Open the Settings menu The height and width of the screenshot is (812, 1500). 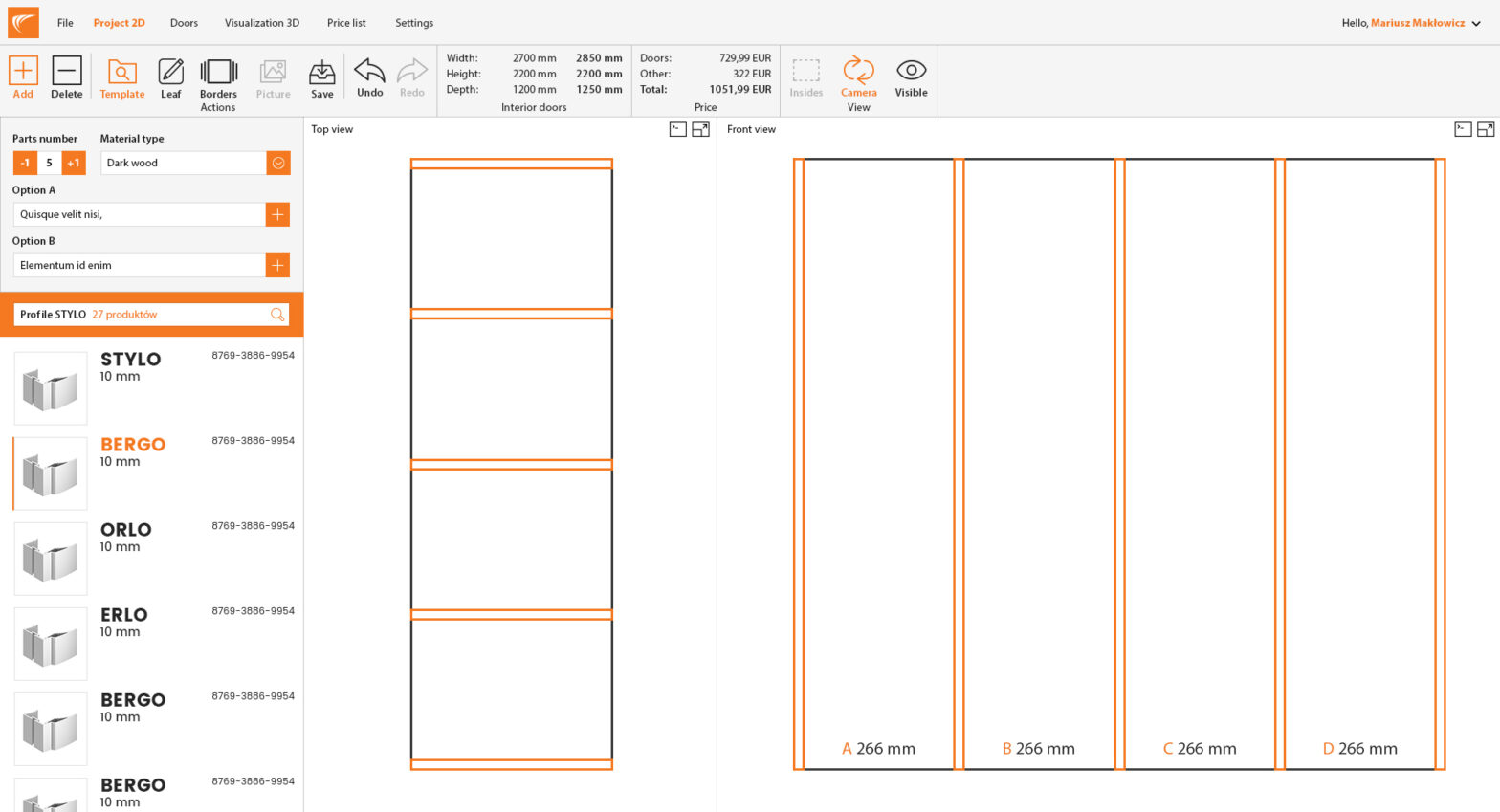pos(414,23)
